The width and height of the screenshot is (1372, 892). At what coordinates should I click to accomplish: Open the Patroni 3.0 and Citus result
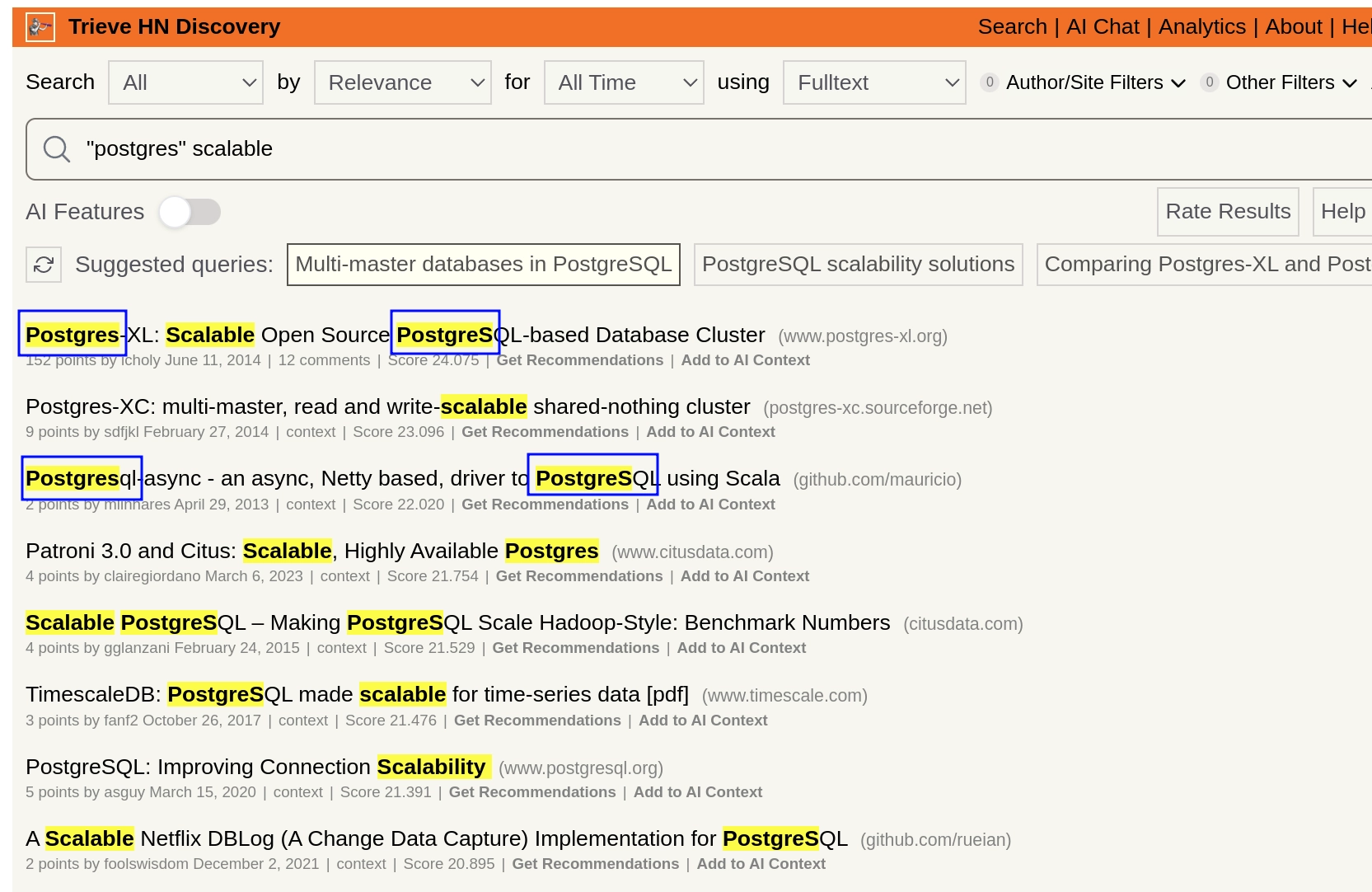point(312,551)
